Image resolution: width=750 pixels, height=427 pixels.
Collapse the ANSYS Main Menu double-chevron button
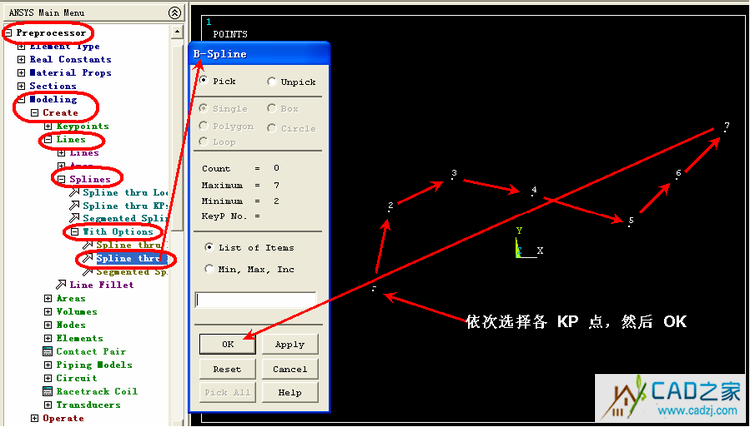(176, 12)
